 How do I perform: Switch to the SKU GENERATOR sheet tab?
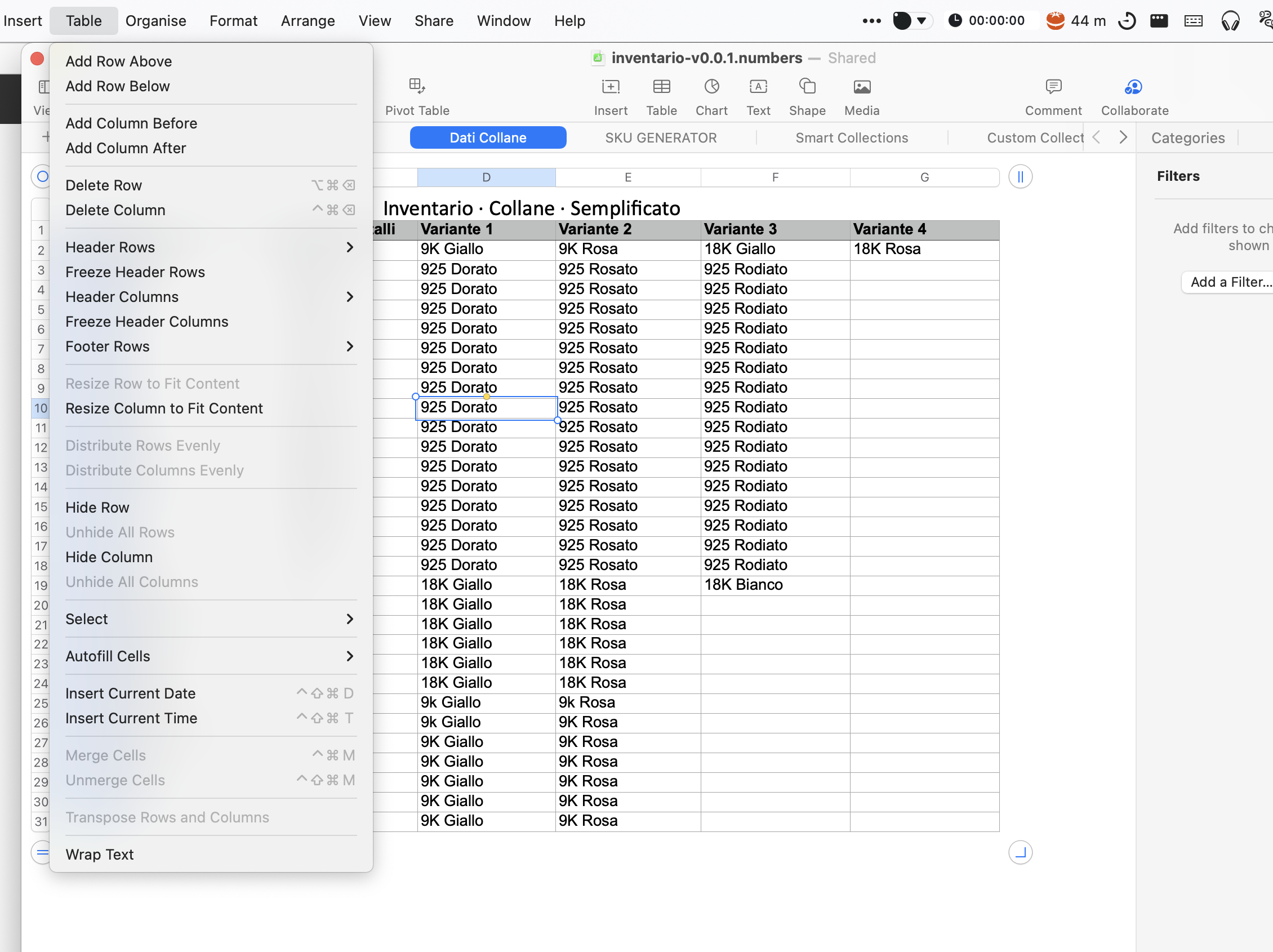[x=661, y=138]
